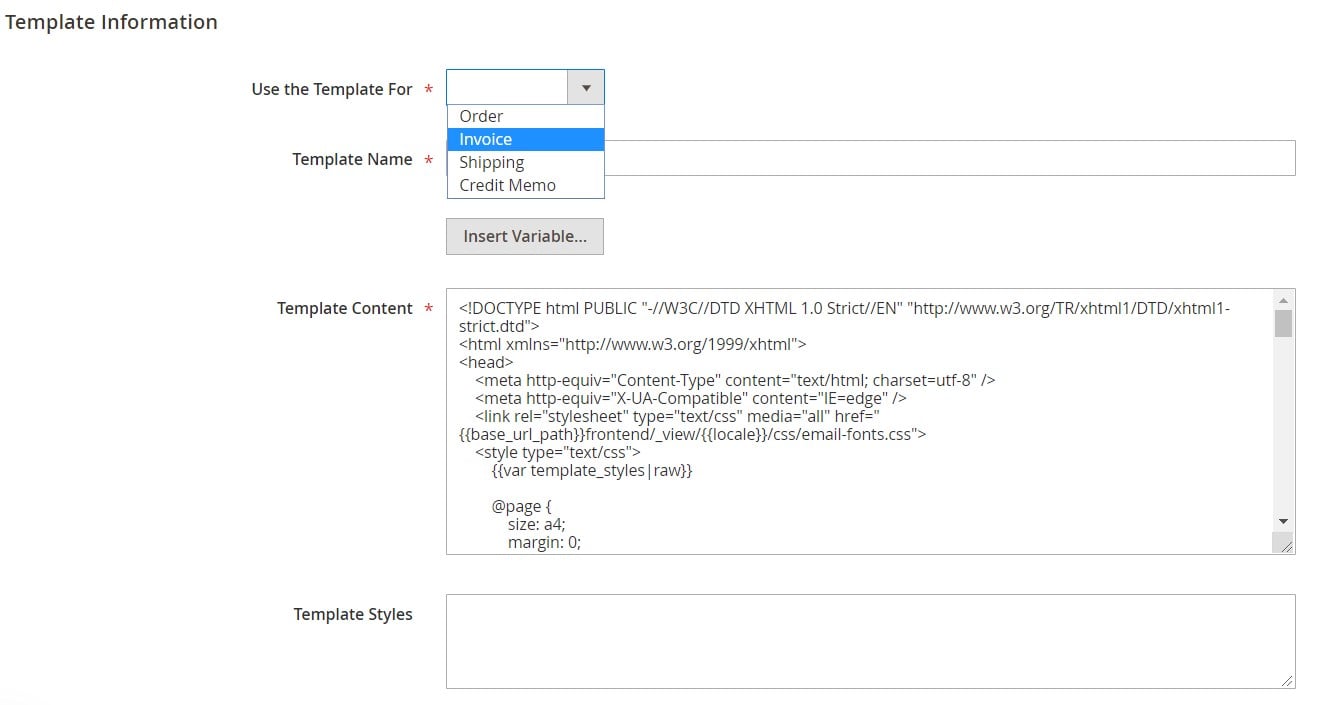Click the email-fonts.css path line
Screen dimensions: 1322x705
tap(693, 434)
